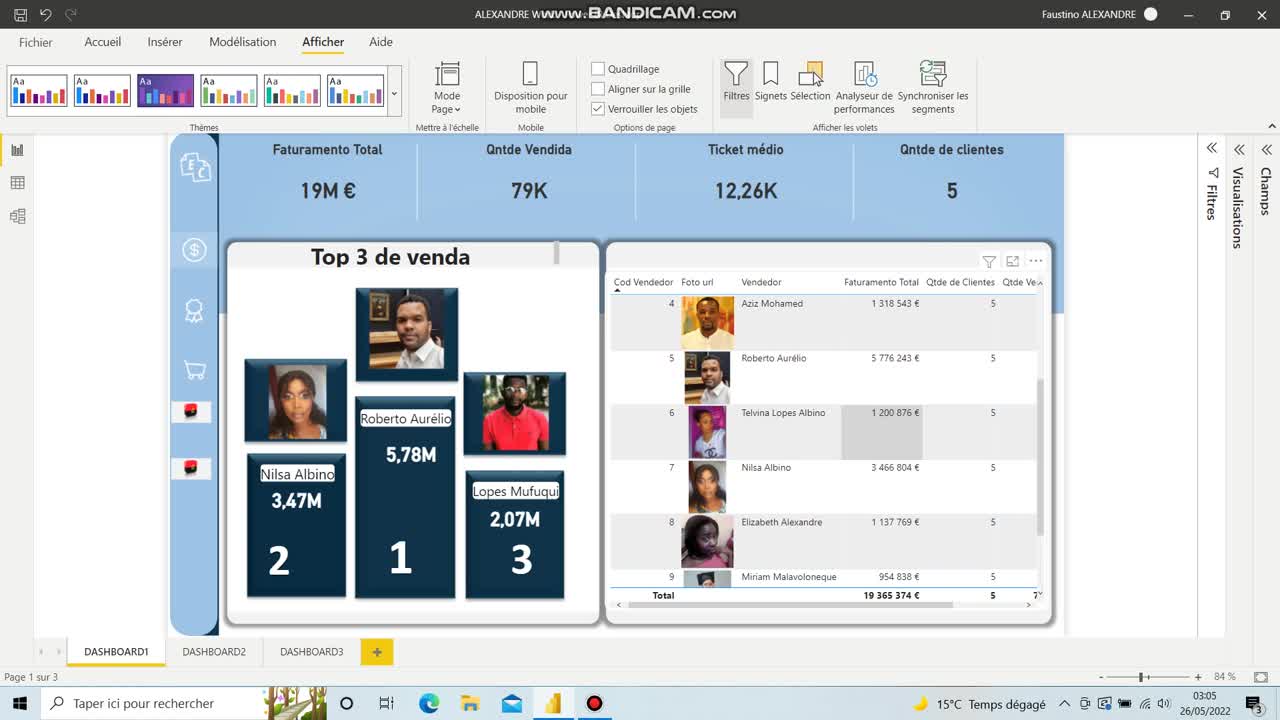Screen dimensions: 1280x720
Task: Expand the themes gallery dropdown arrow
Action: 394,94
